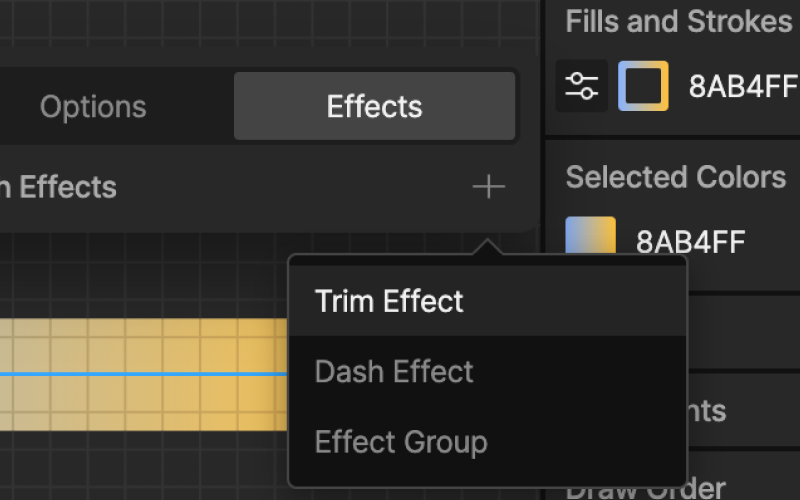Open the gradient stroke swatch in Fills and Strokes
800x500 pixels.
point(643,86)
